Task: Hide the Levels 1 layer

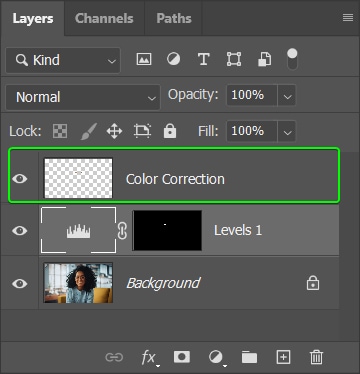Action: 20,230
